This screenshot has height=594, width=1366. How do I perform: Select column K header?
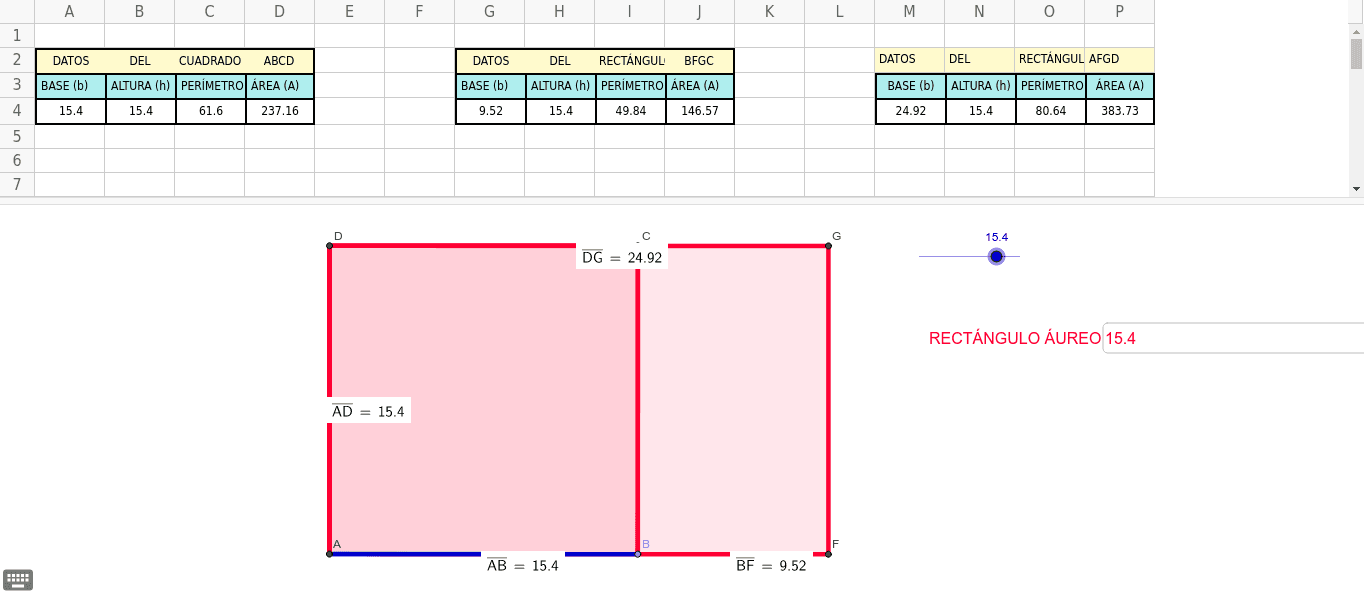(769, 12)
